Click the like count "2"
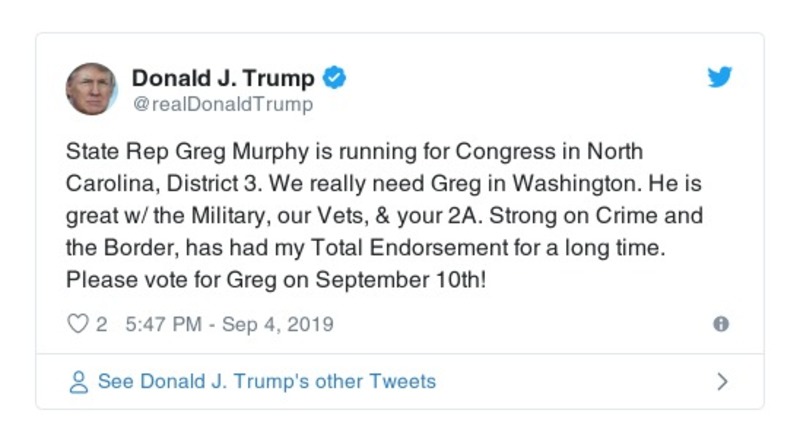The width and height of the screenshot is (800, 445). coord(102,324)
